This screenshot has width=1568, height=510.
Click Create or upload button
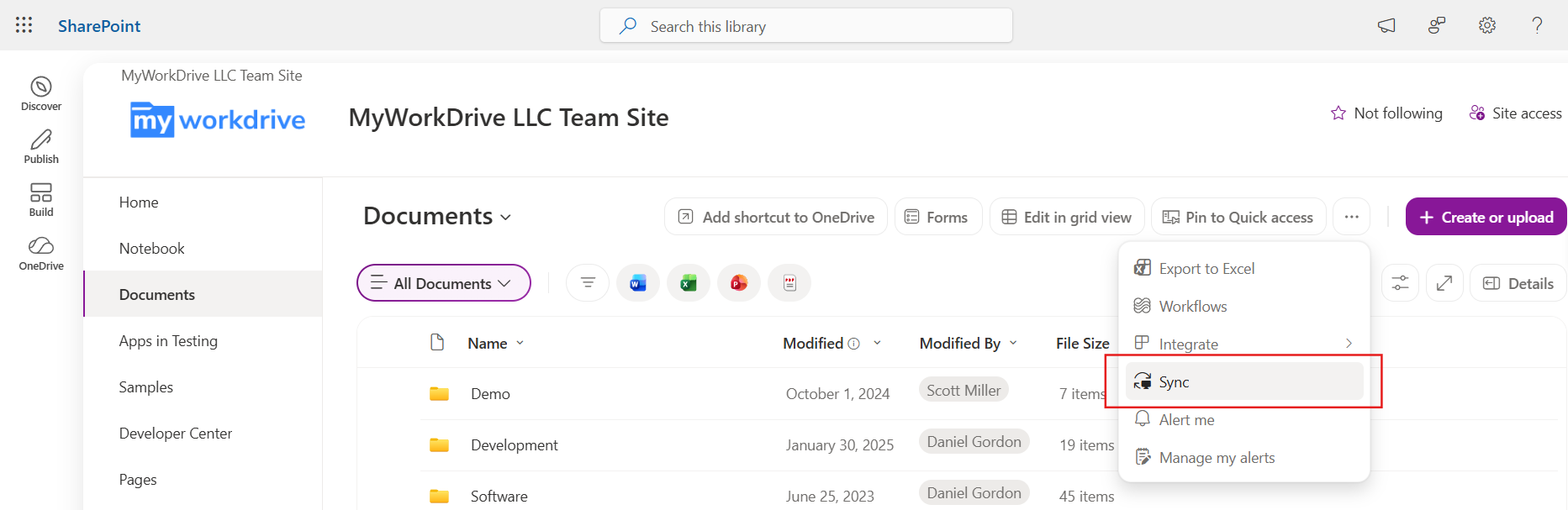1486,217
